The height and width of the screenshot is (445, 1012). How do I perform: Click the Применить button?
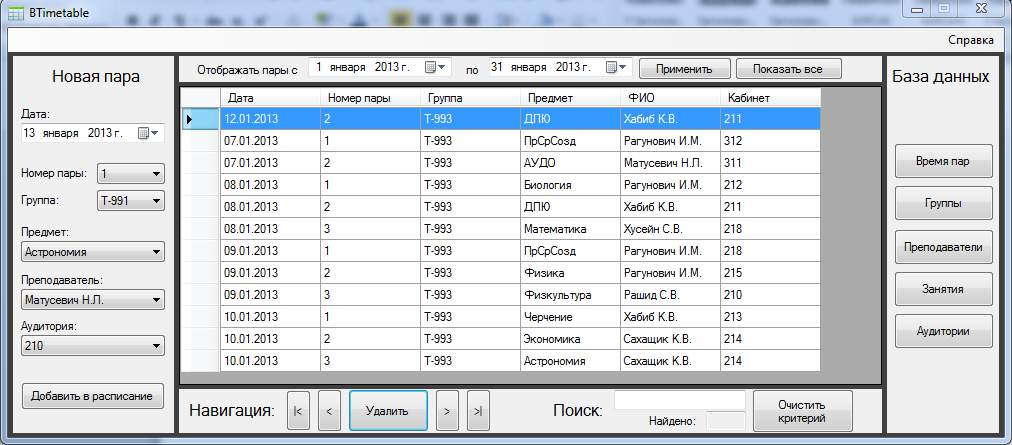[x=684, y=68]
